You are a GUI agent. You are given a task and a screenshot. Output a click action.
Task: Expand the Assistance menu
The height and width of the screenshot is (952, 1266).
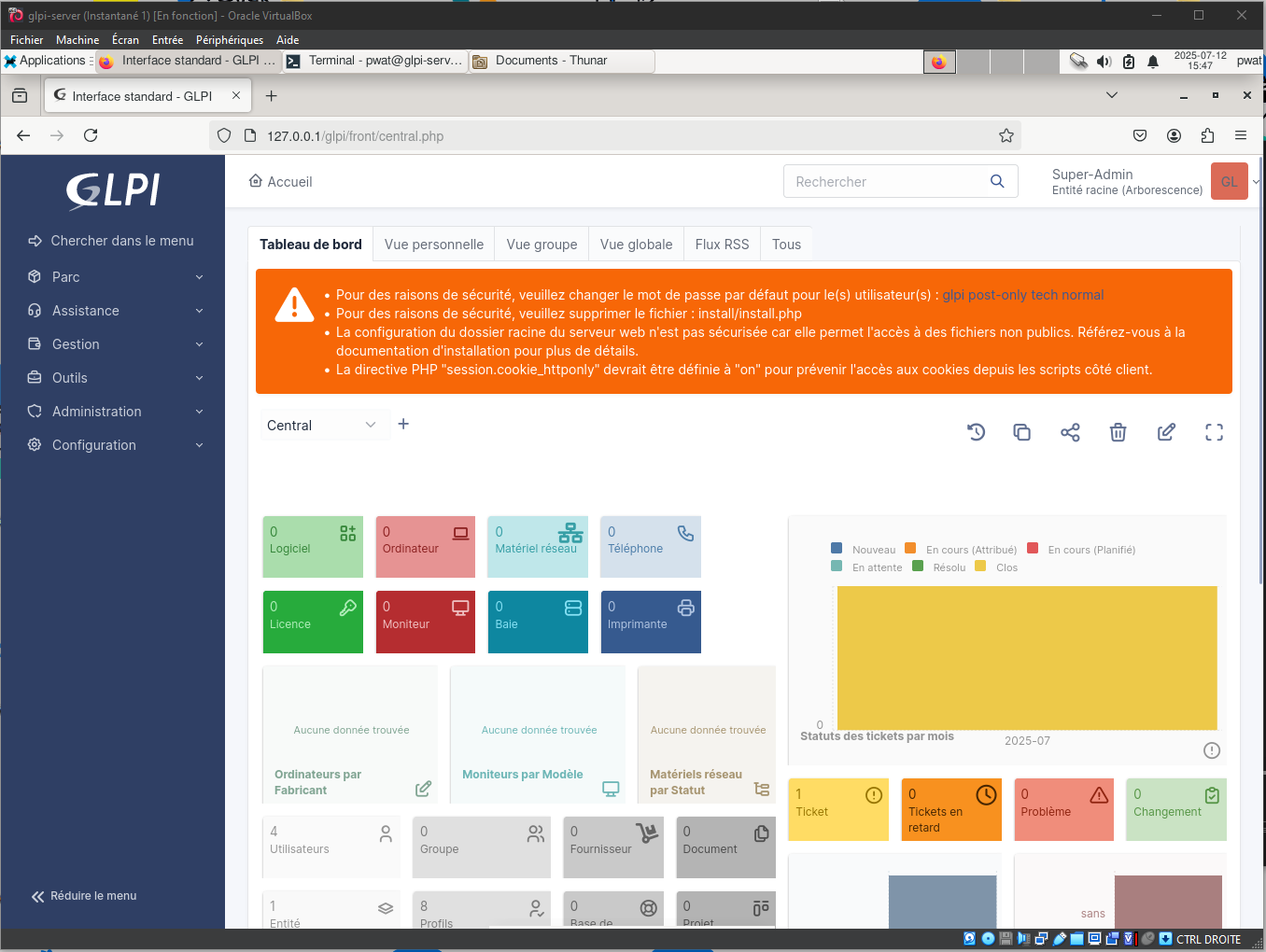pos(116,311)
